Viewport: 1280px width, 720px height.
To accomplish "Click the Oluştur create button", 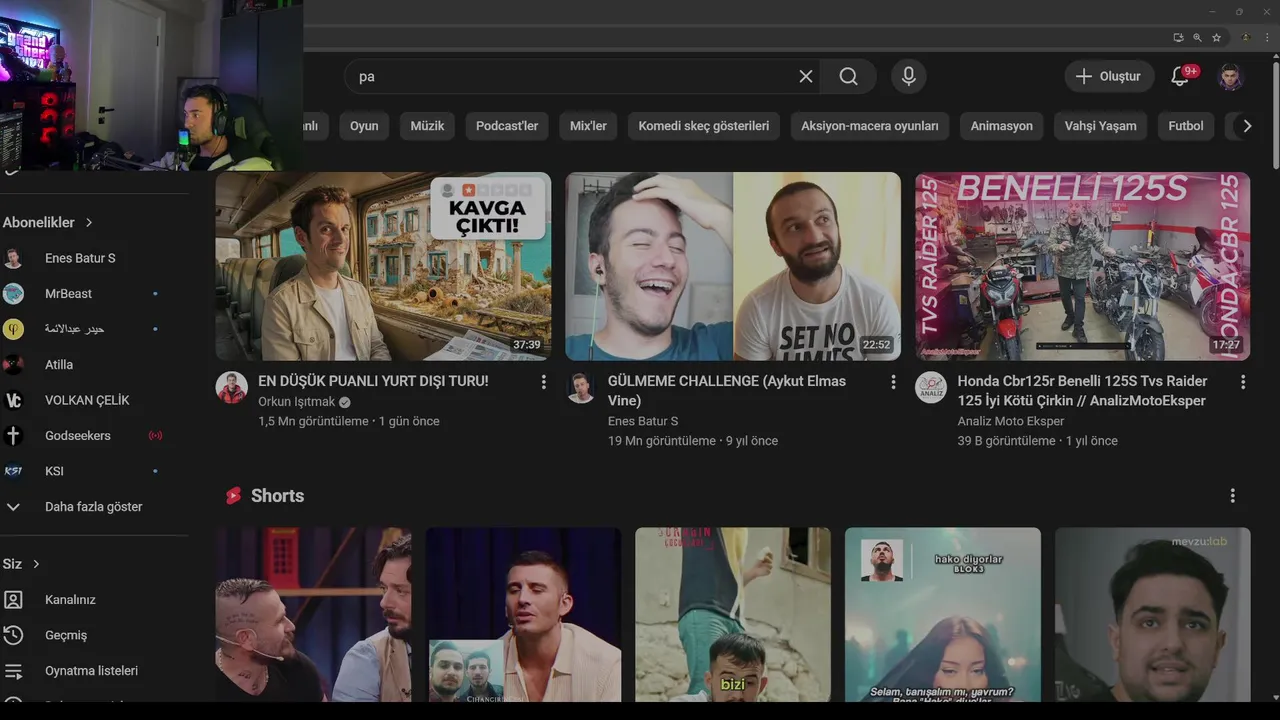I will tap(1109, 76).
